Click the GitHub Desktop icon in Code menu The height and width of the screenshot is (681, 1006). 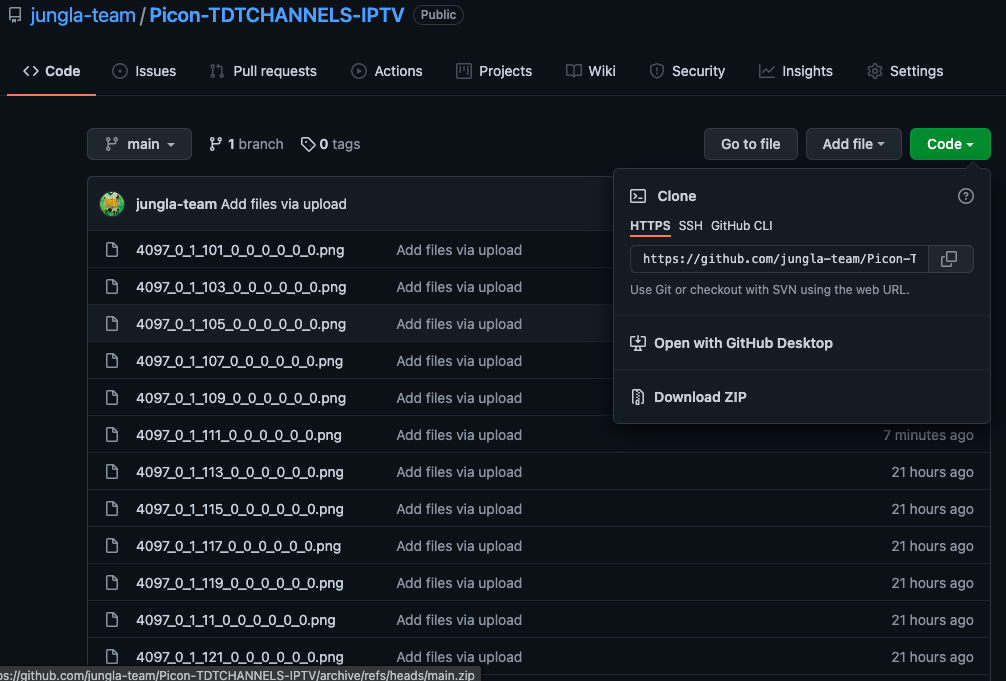point(638,343)
